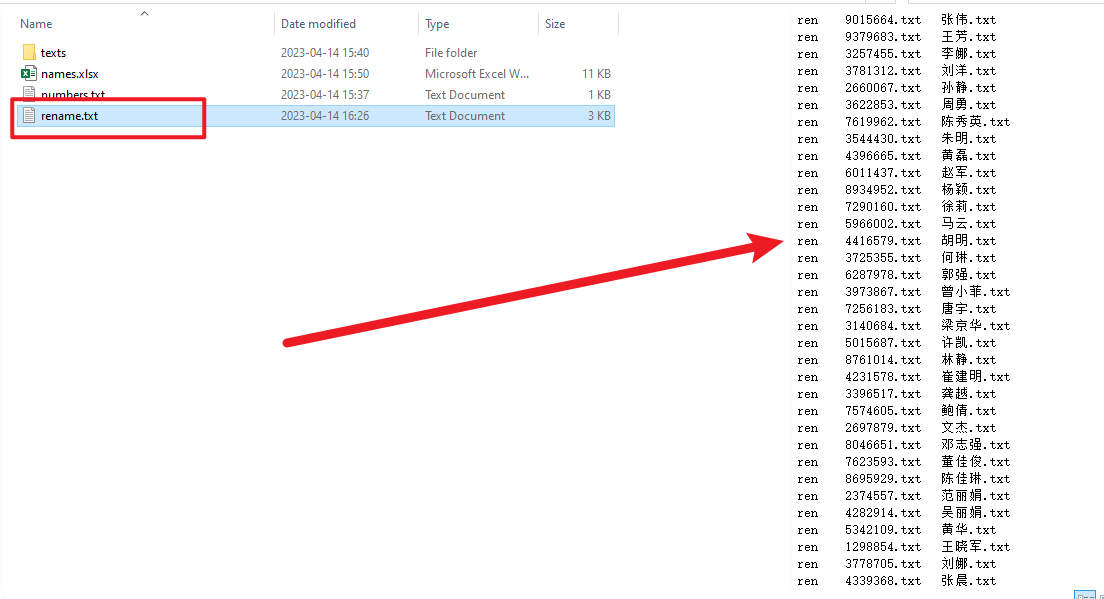
Task: Click the line containing 9015664.txt
Action: pos(882,20)
